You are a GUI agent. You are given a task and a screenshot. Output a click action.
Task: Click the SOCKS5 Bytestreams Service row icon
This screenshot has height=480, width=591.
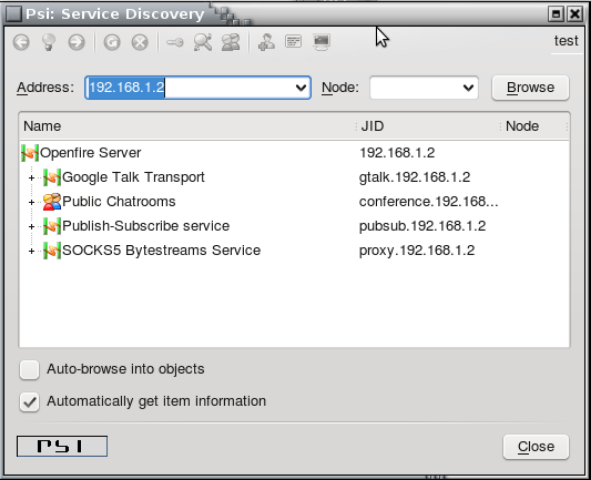(52, 251)
